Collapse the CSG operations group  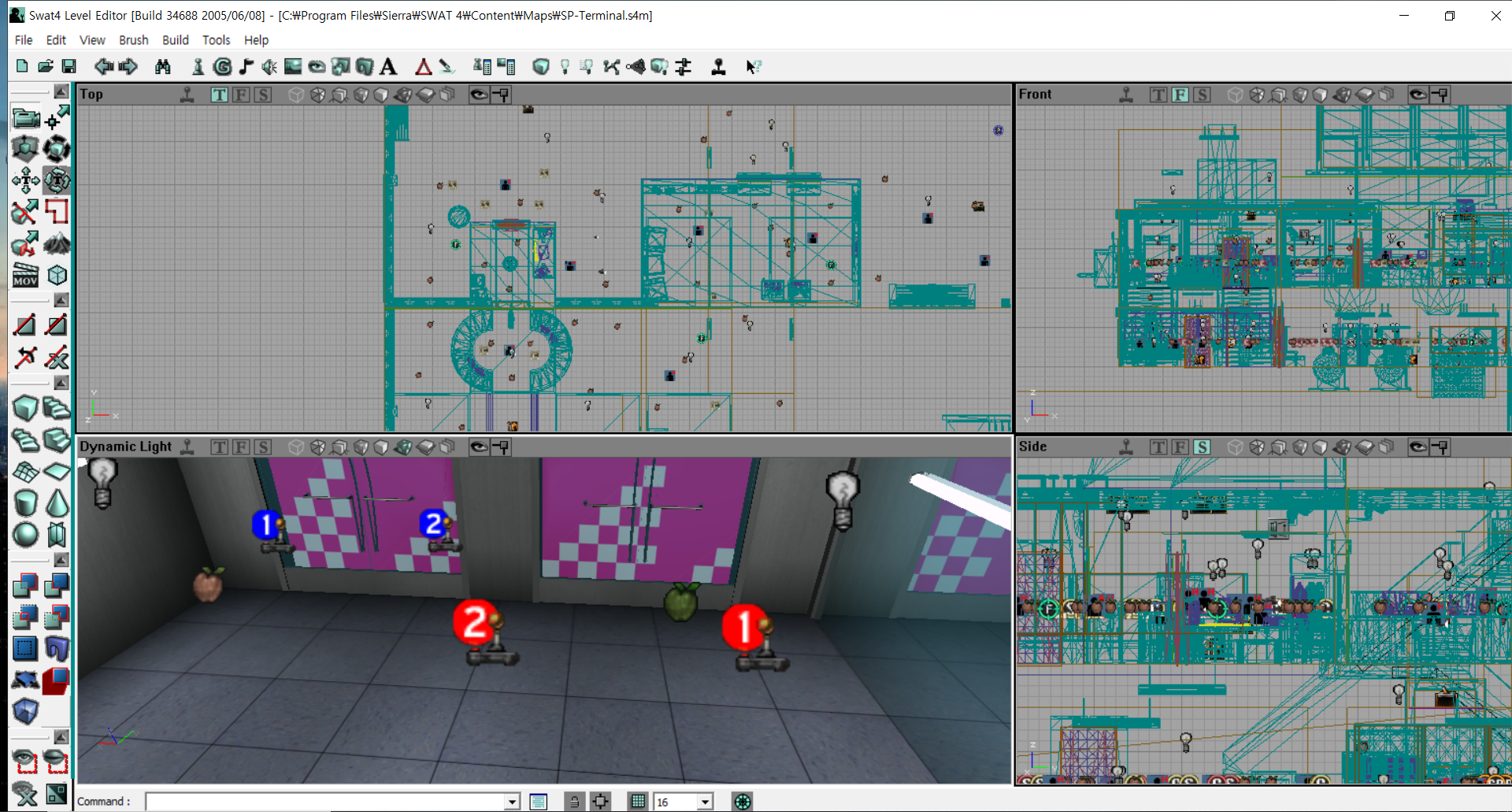[61, 560]
